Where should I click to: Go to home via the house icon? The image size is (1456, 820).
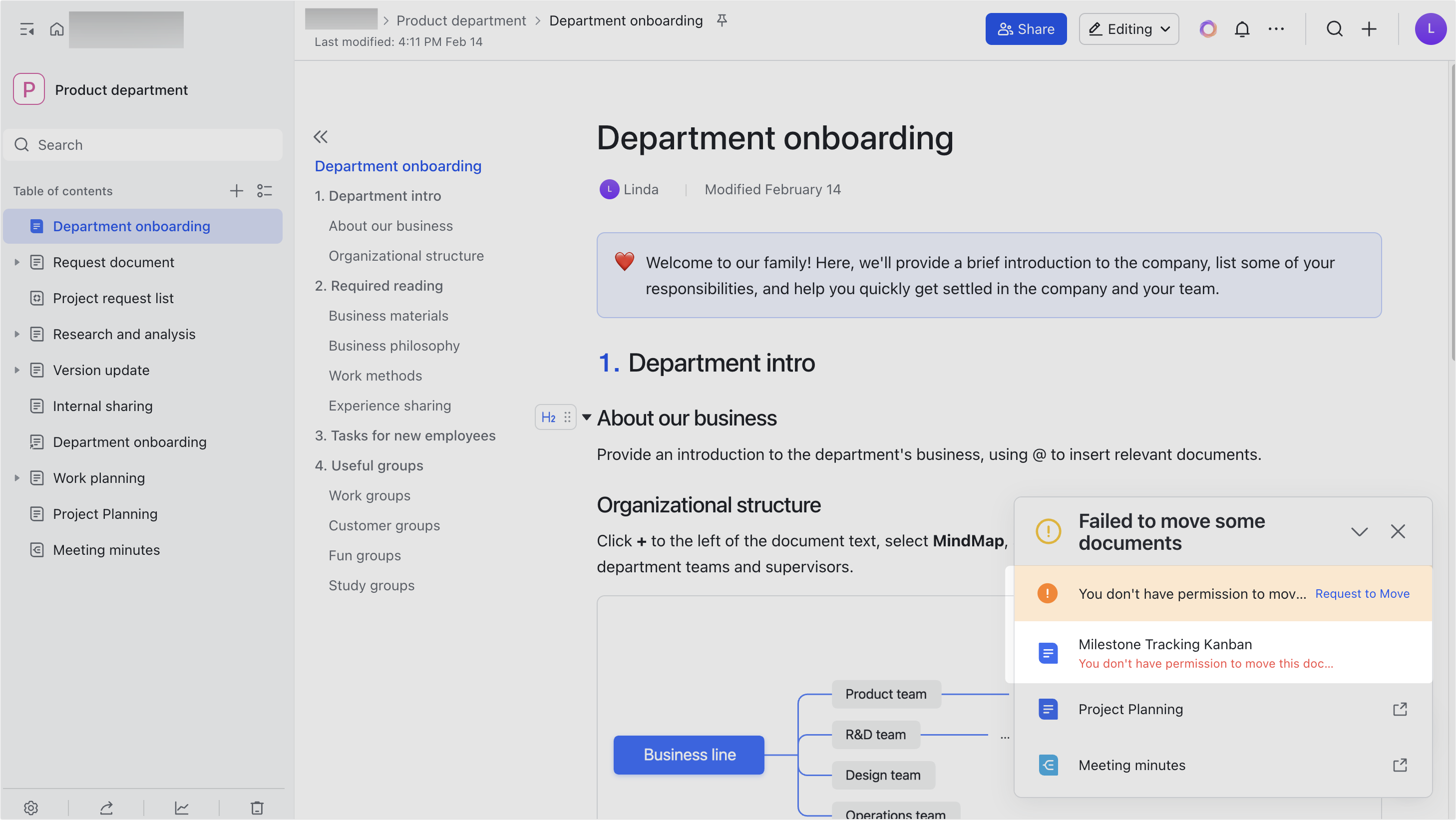click(56, 29)
